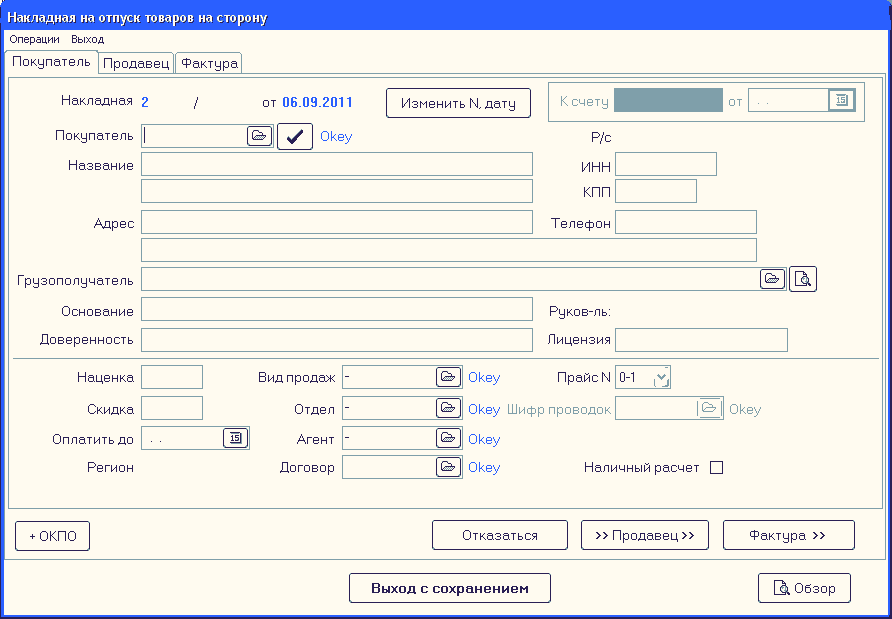Open folder icon in Грузополучатель field

(x=773, y=279)
